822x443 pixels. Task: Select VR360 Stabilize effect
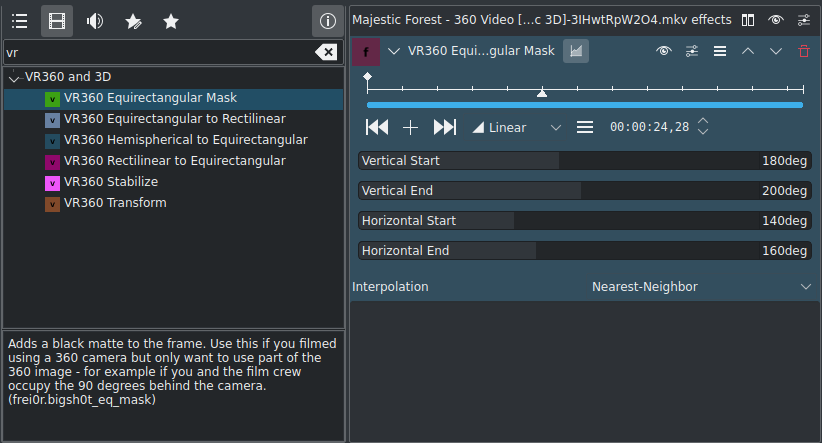point(110,182)
